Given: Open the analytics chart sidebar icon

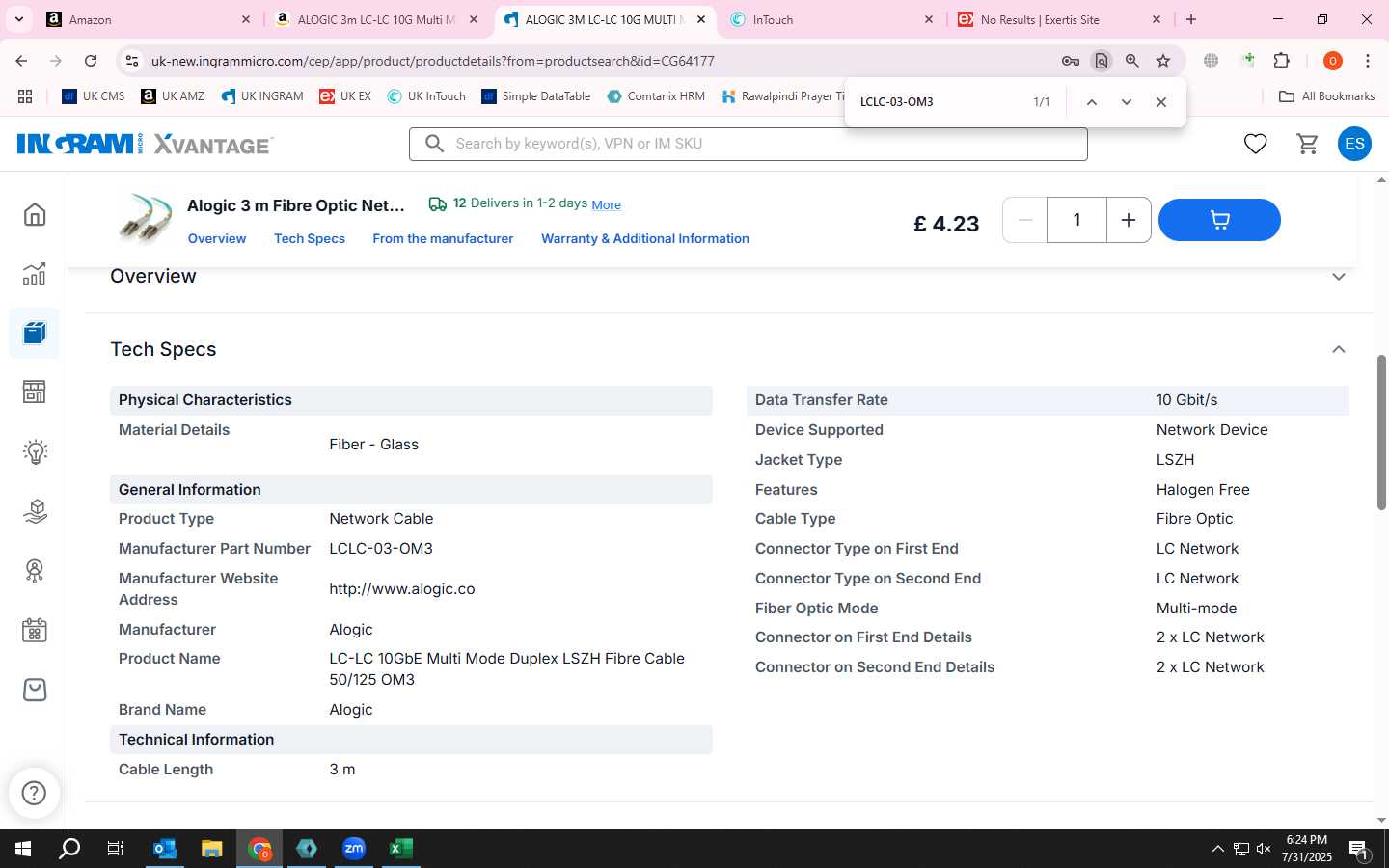Looking at the screenshot, I should tap(35, 274).
